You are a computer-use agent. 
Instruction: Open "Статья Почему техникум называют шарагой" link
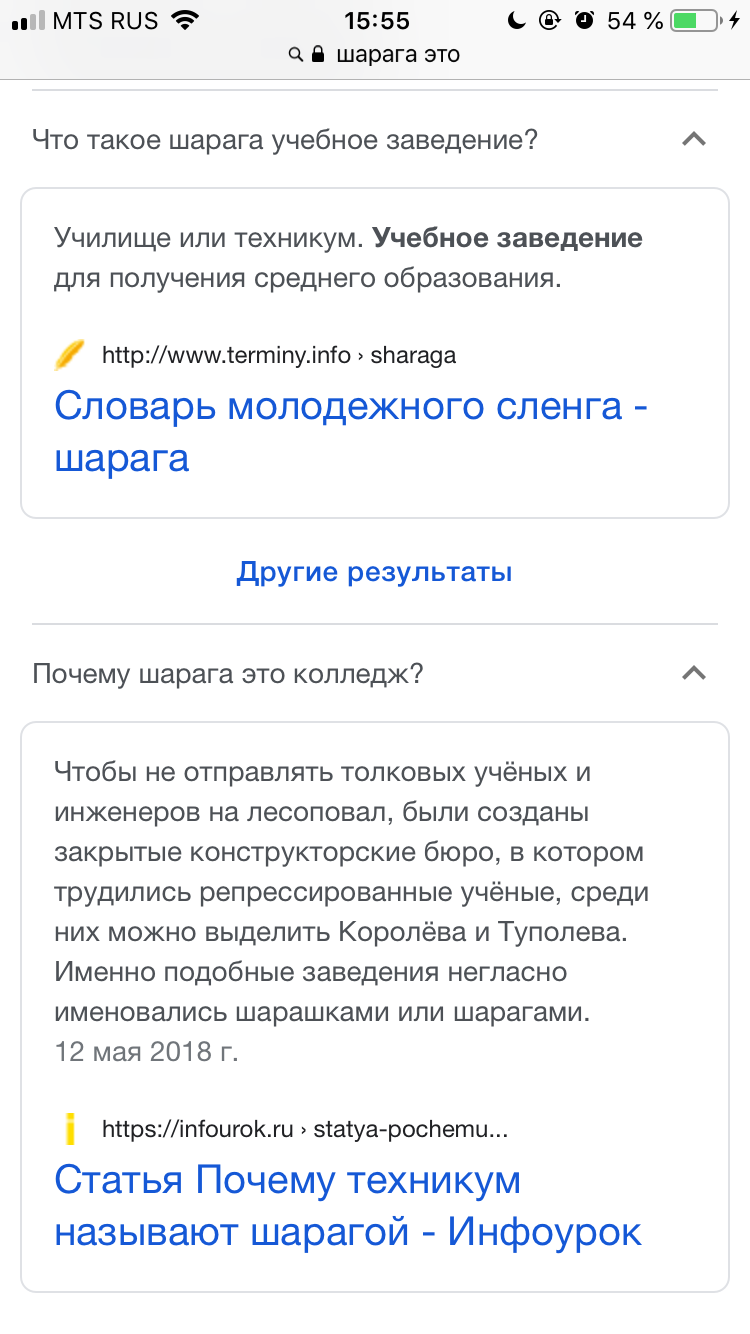tap(347, 1206)
